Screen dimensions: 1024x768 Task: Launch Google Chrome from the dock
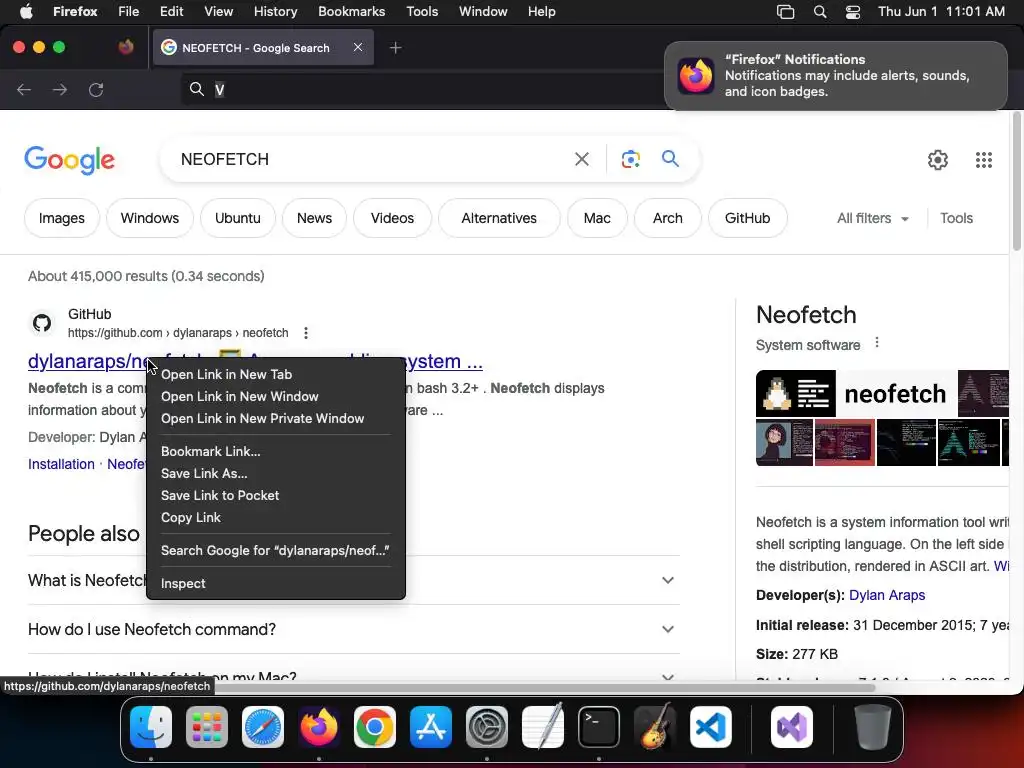coord(375,727)
